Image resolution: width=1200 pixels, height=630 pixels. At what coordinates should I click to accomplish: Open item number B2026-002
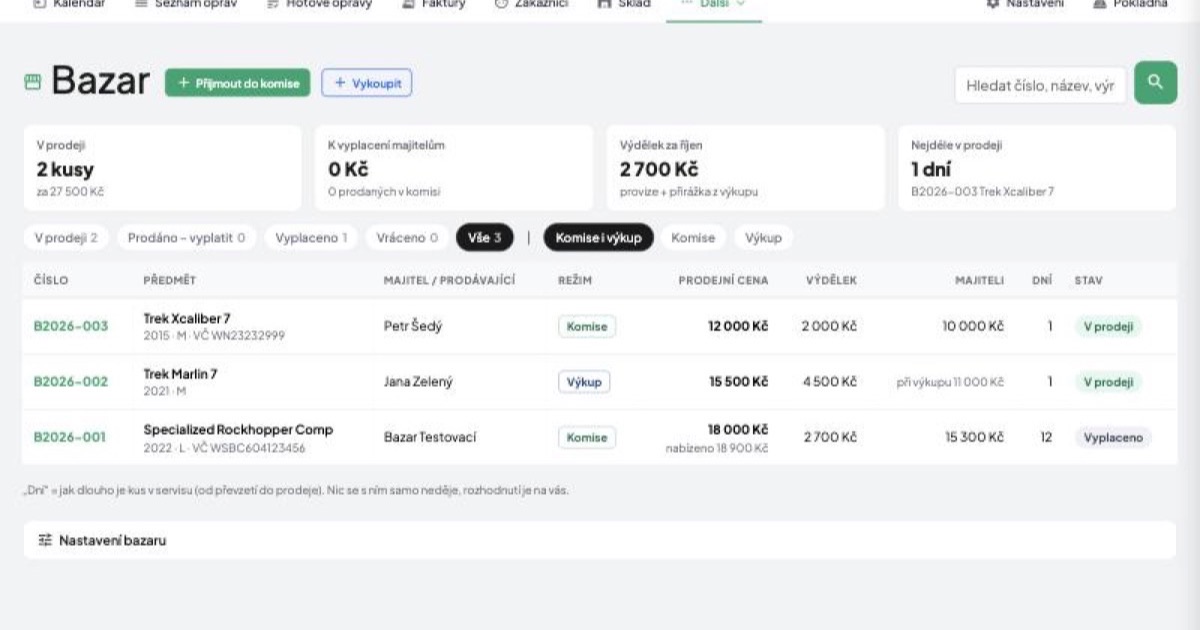pos(71,381)
